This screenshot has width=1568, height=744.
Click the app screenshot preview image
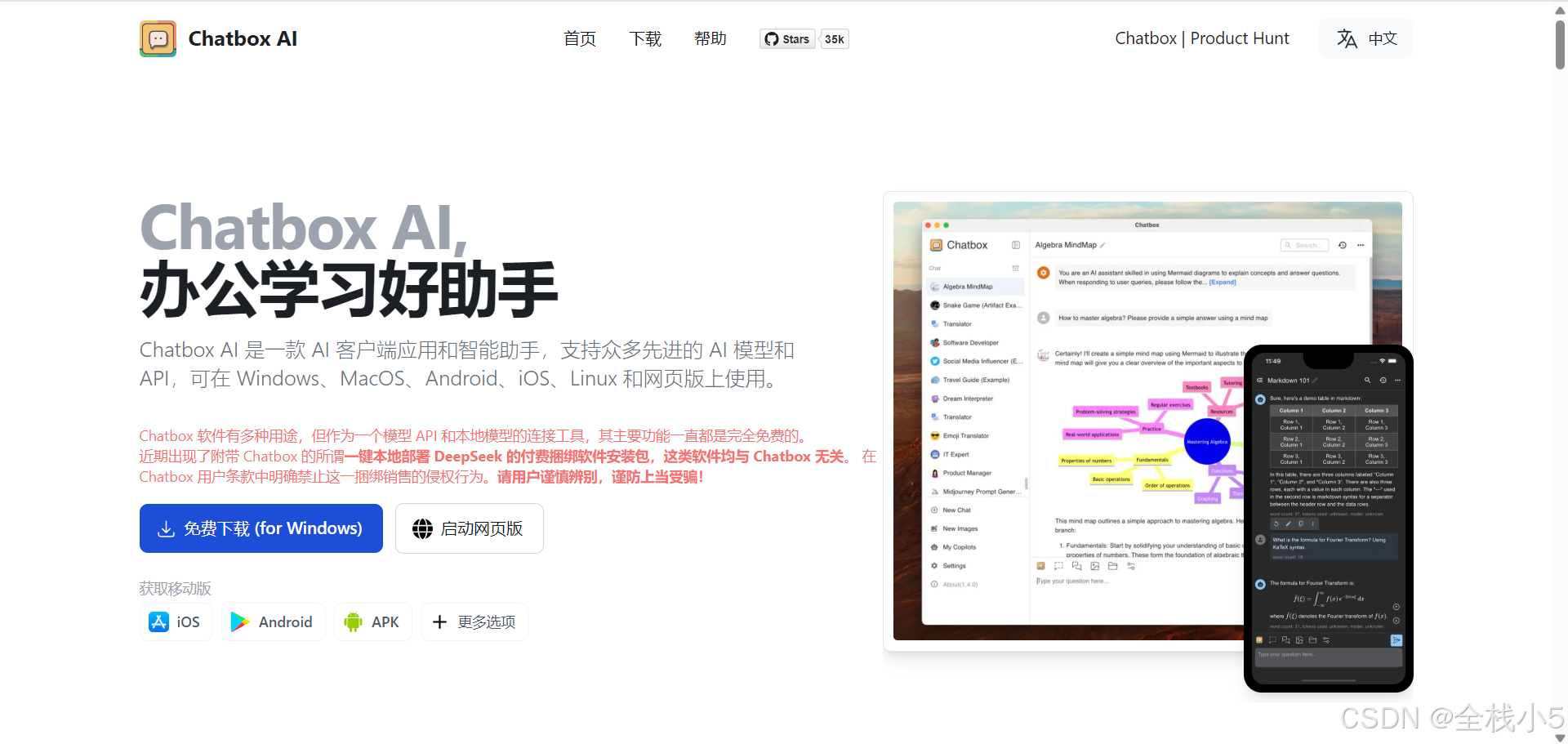point(1147,421)
